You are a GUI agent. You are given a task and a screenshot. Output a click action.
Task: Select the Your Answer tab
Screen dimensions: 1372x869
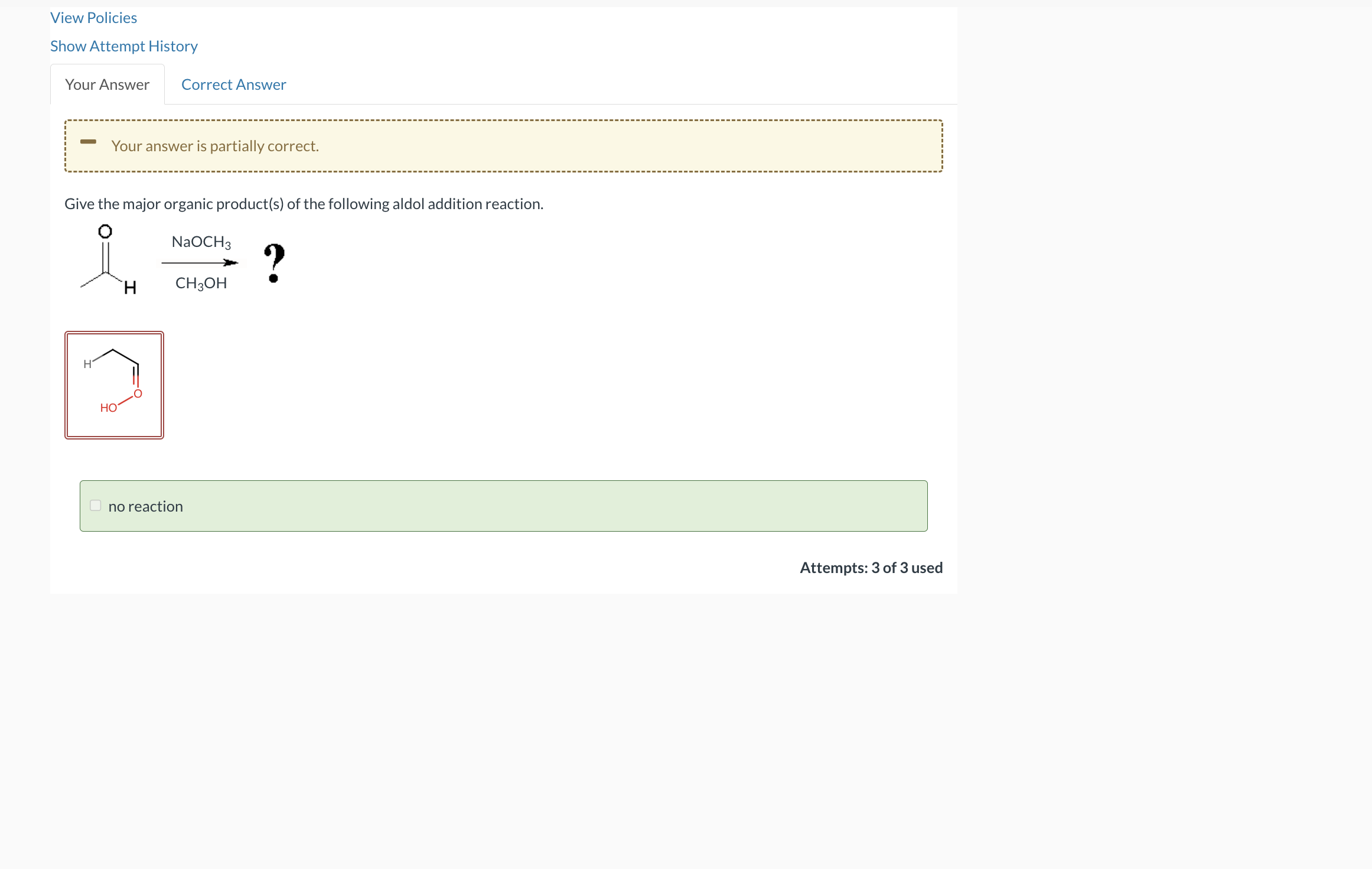click(x=107, y=84)
